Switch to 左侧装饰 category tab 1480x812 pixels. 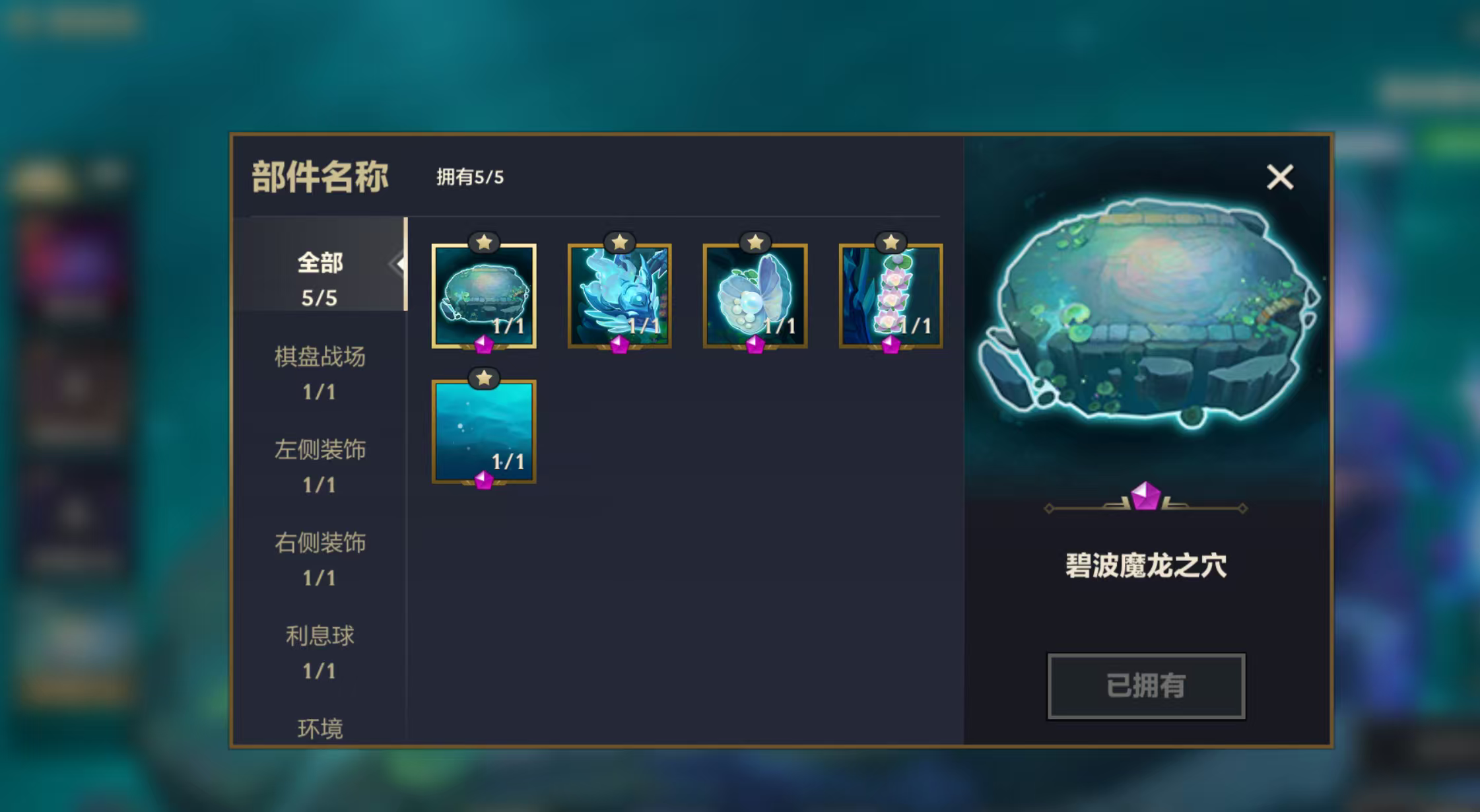point(320,466)
